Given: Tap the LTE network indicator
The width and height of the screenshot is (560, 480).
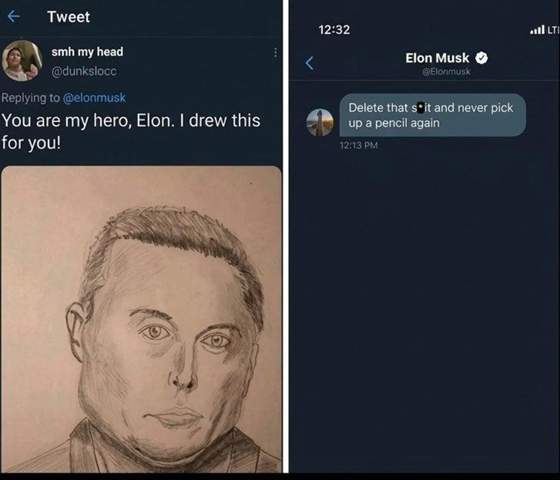Looking at the screenshot, I should click(x=553, y=30).
